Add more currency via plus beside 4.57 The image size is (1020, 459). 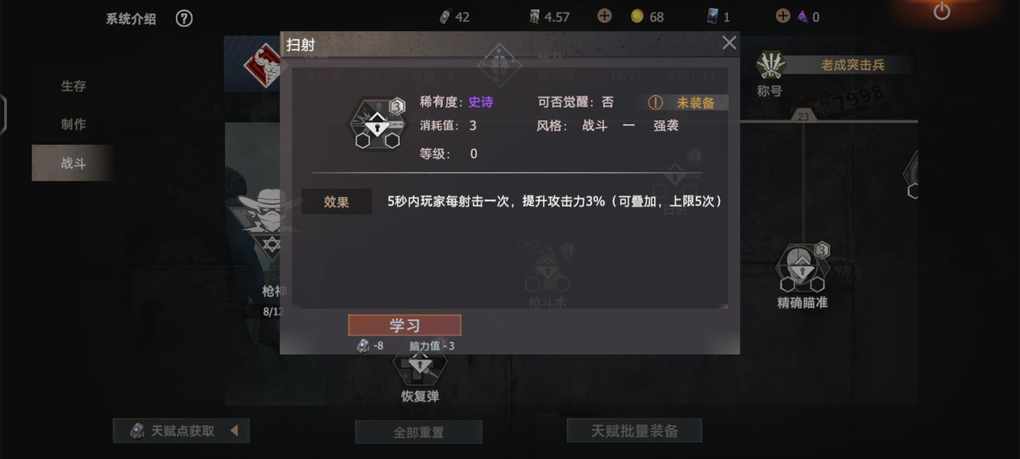click(x=604, y=16)
